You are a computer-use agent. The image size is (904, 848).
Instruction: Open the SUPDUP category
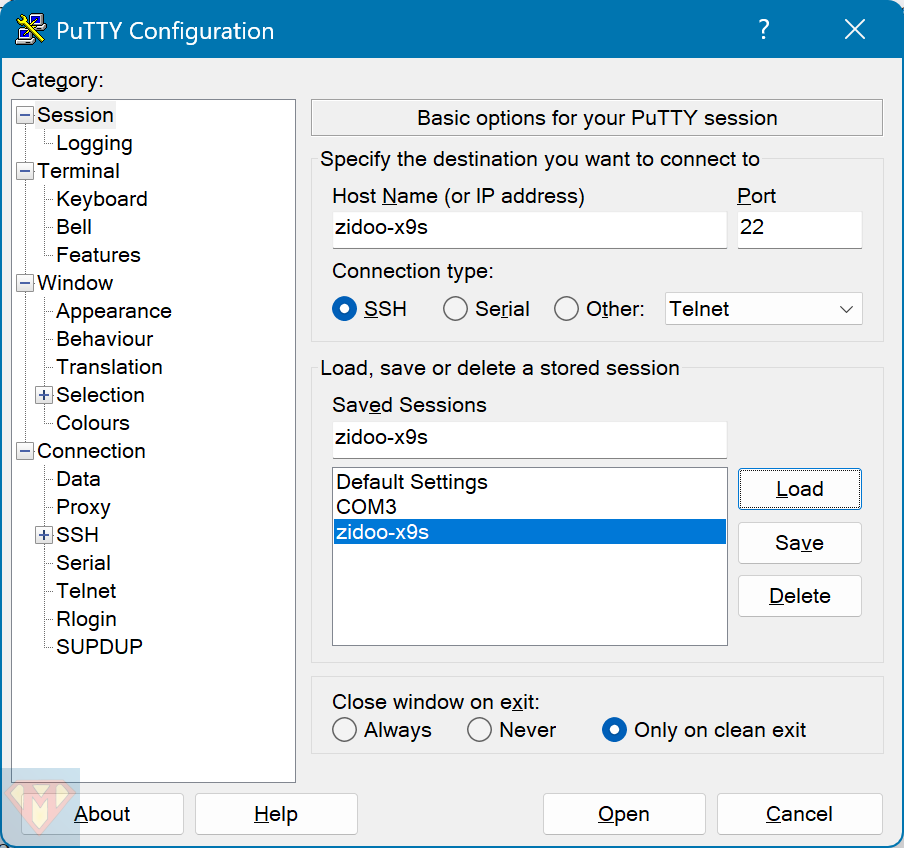(99, 647)
